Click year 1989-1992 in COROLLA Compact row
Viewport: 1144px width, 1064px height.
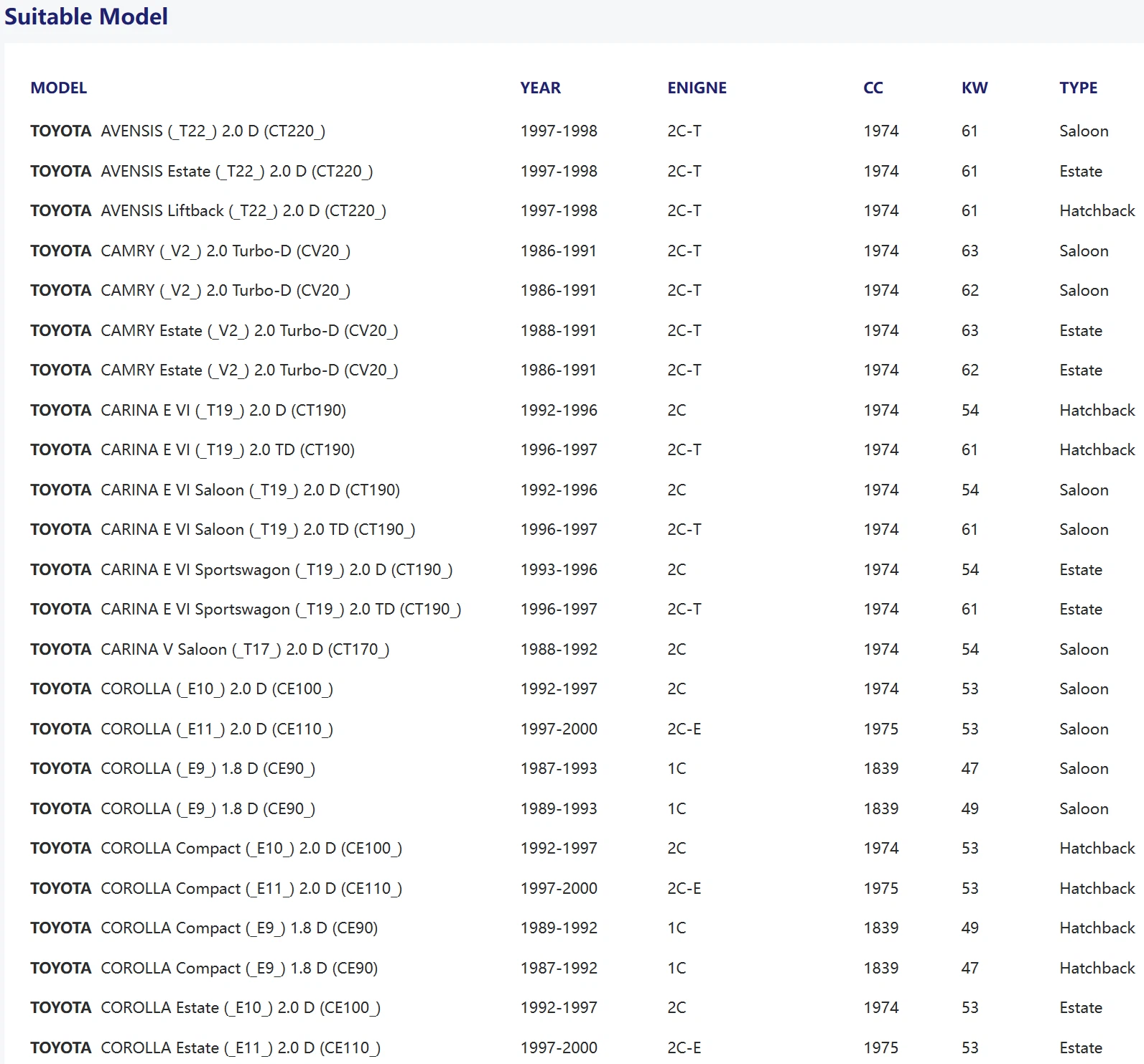[x=559, y=928]
